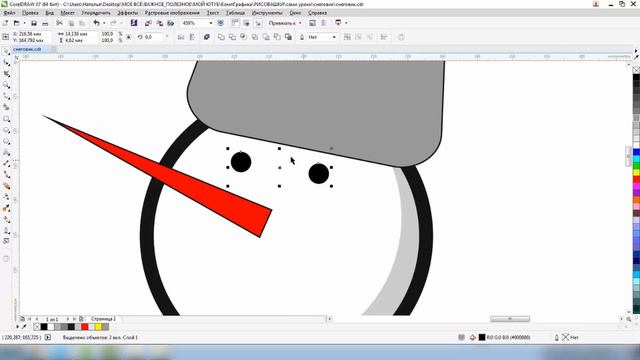Screen dimensions: 640x360
Task: Toggle the show grid button
Action: tap(247, 23)
